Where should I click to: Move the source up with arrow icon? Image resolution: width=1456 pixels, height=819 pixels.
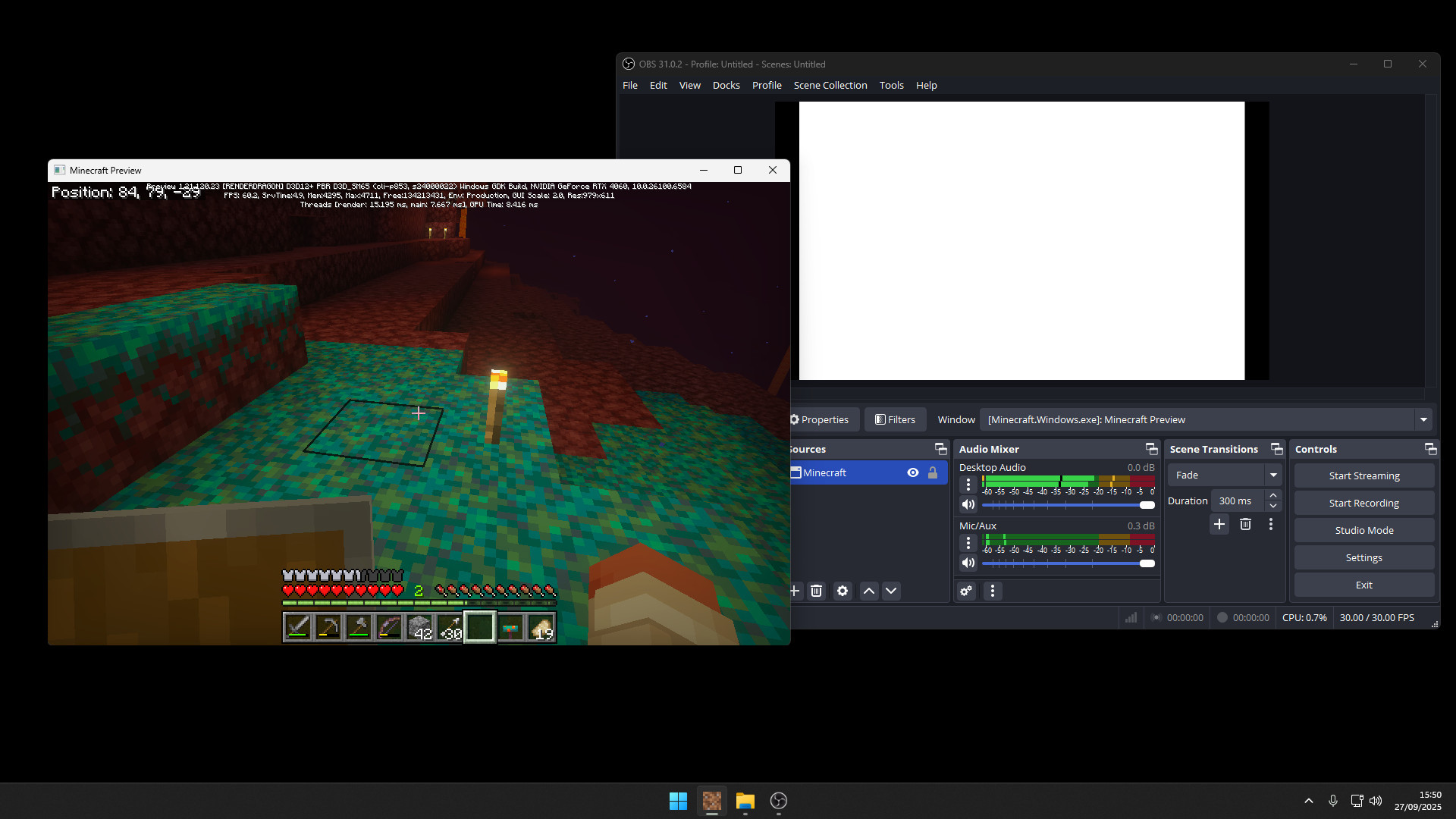(869, 591)
